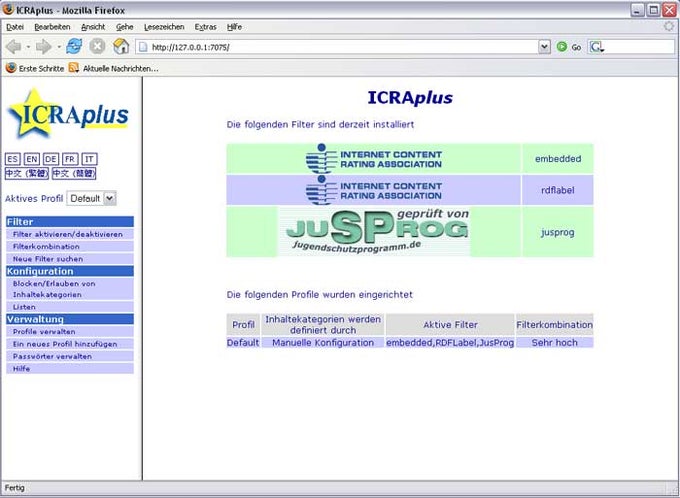Open Forward history dropdown arrow

(x=59, y=47)
